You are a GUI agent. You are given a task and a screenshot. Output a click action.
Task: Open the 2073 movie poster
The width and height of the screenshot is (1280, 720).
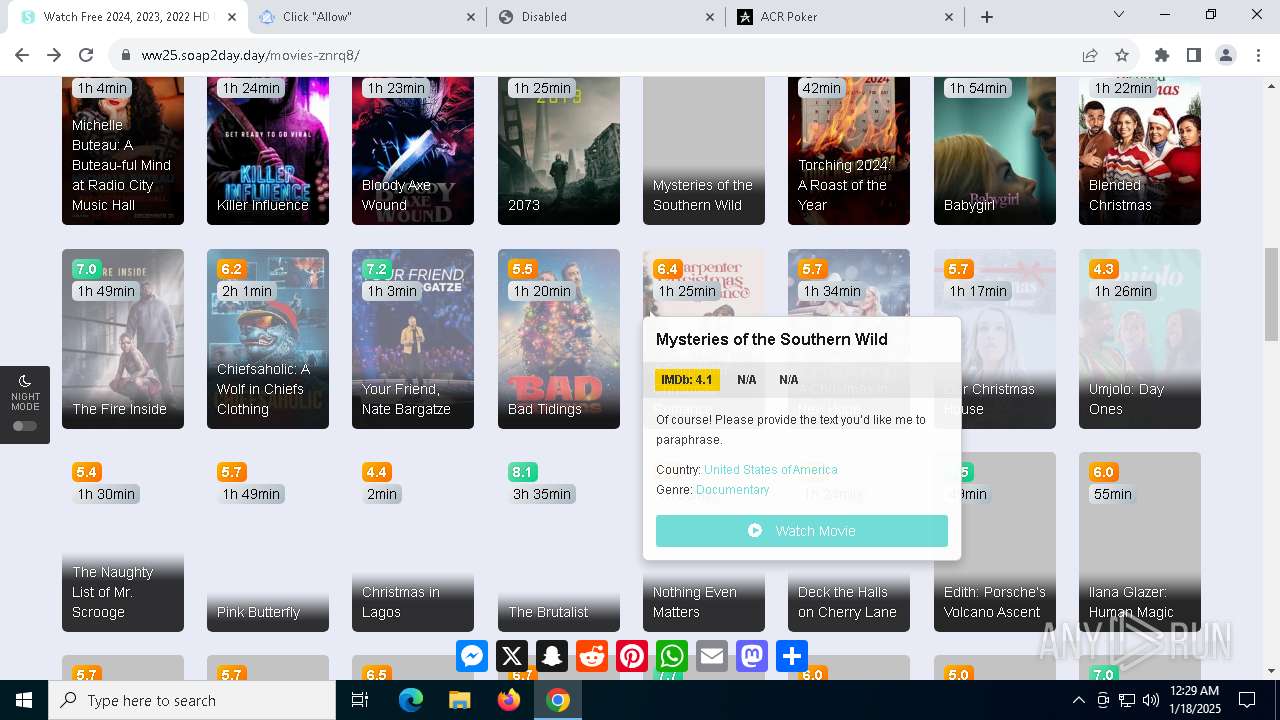coord(559,150)
